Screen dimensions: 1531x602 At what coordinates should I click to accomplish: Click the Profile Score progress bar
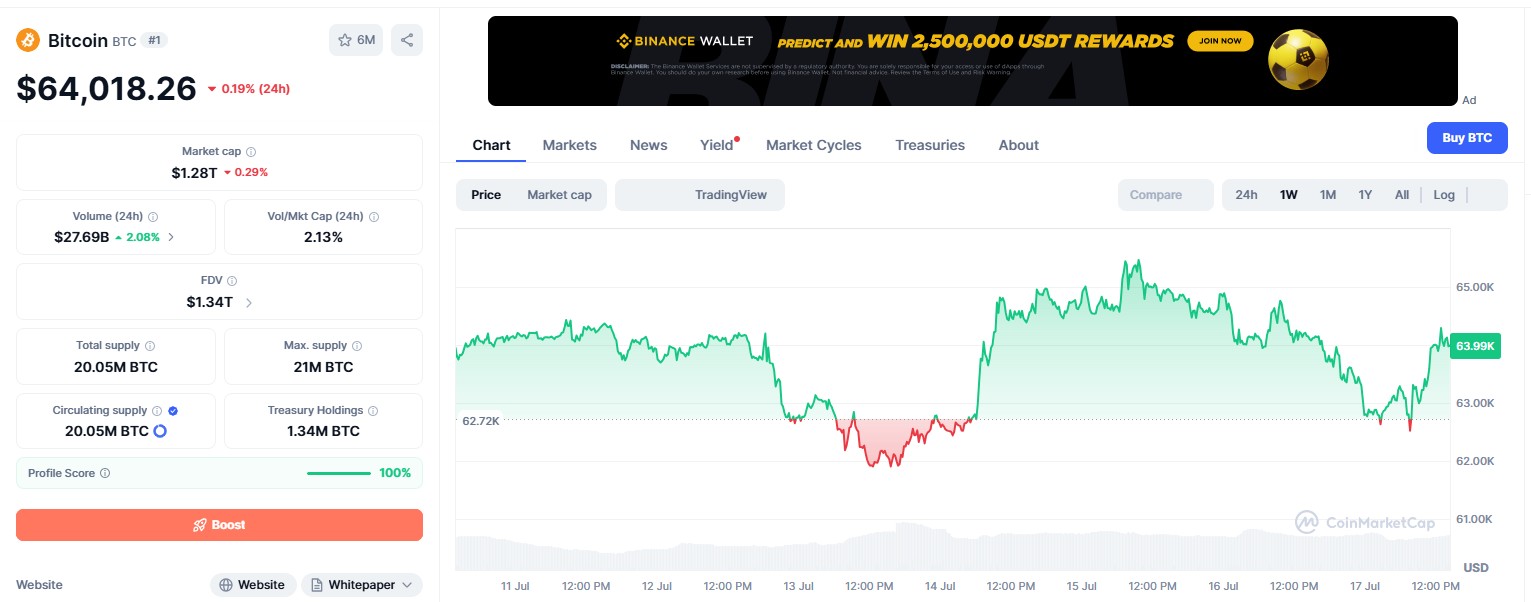pos(338,473)
